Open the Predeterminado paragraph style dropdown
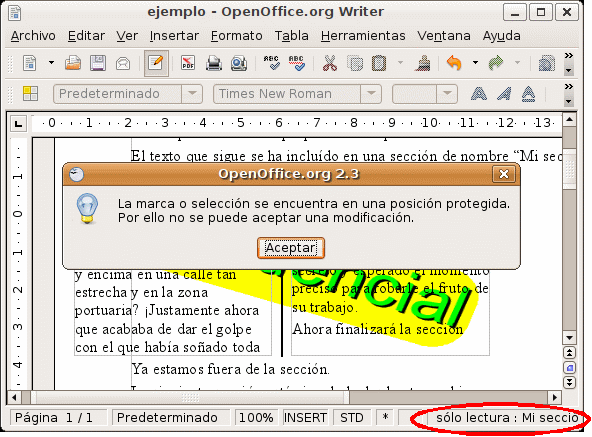Screen dimensions: 592x437 click(192, 94)
